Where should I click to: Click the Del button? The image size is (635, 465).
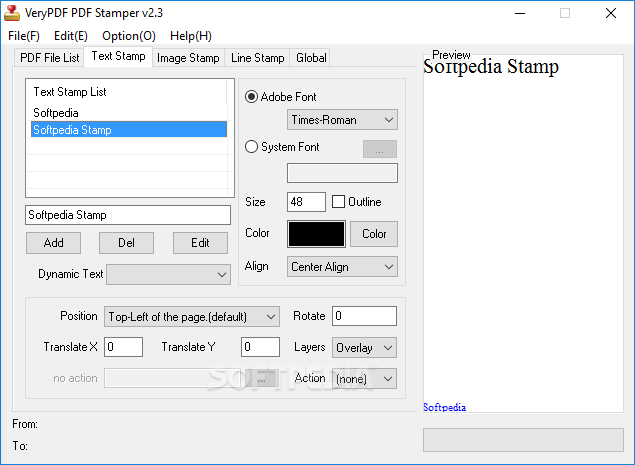(126, 243)
